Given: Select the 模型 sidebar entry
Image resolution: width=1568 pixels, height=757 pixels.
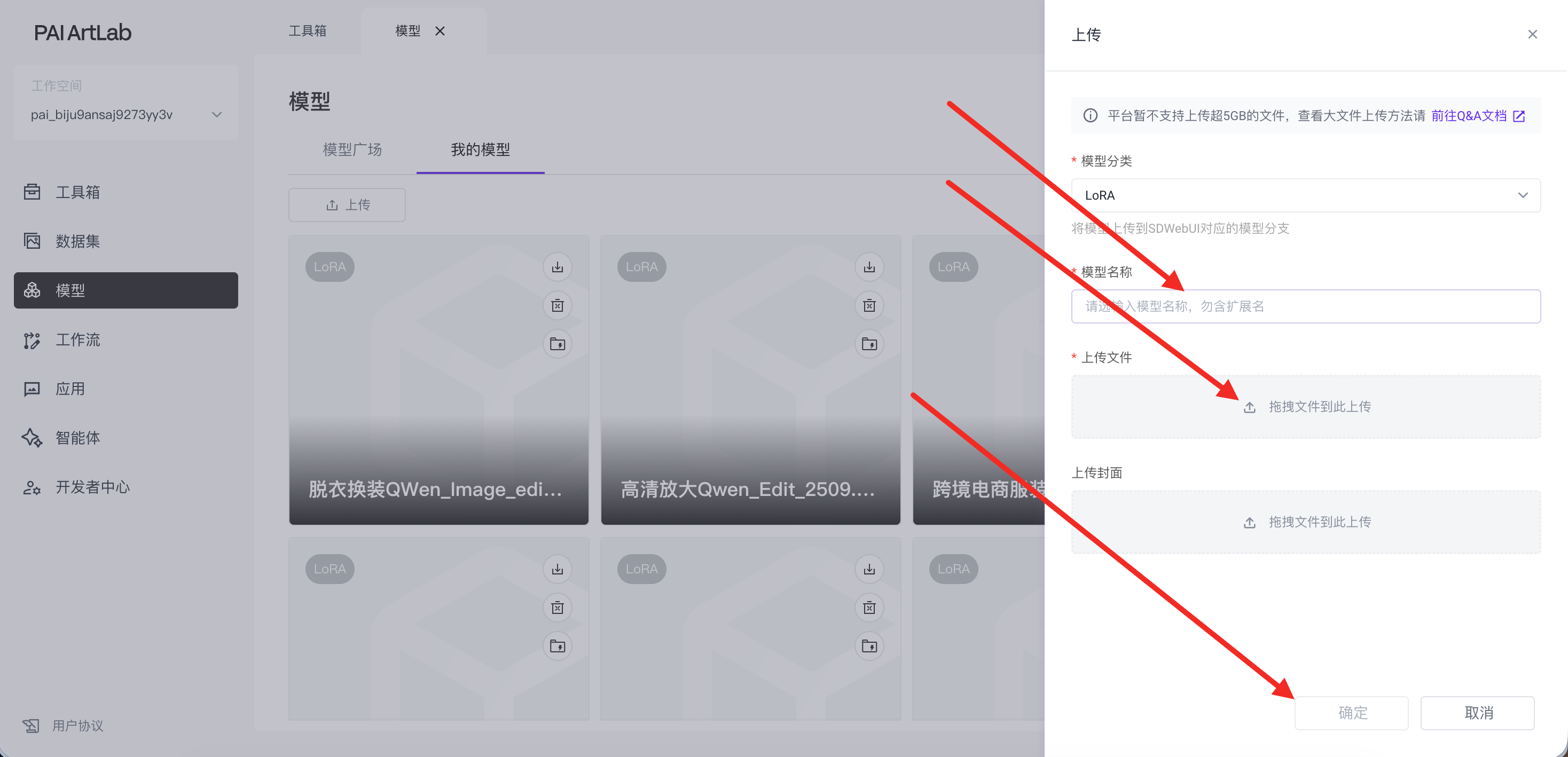Looking at the screenshot, I should tap(126, 290).
